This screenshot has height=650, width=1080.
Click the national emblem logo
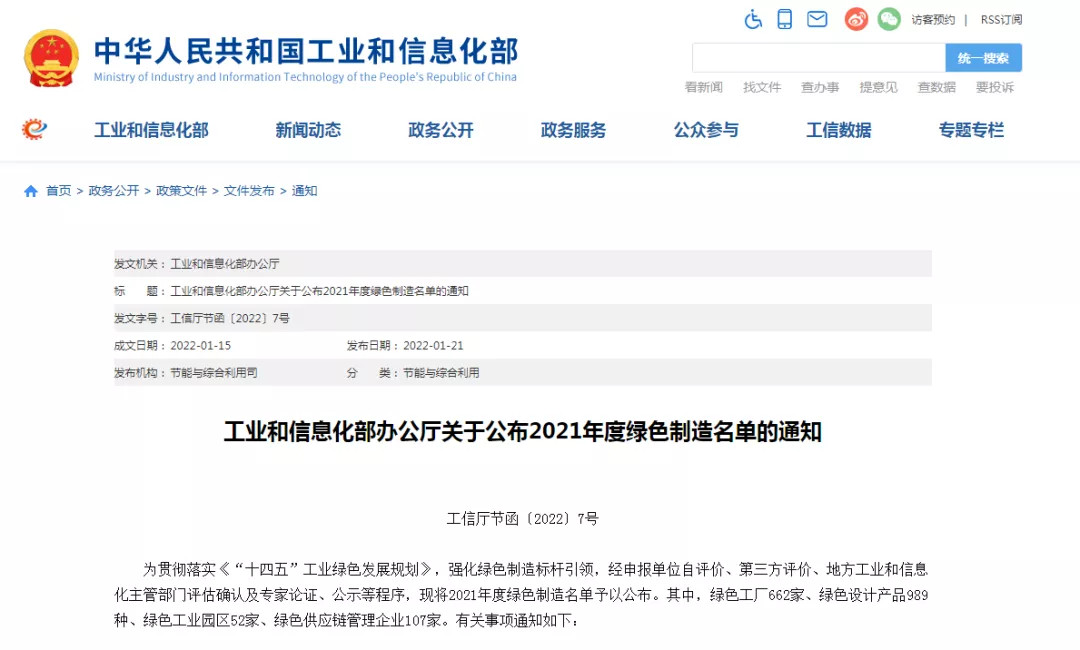51,58
